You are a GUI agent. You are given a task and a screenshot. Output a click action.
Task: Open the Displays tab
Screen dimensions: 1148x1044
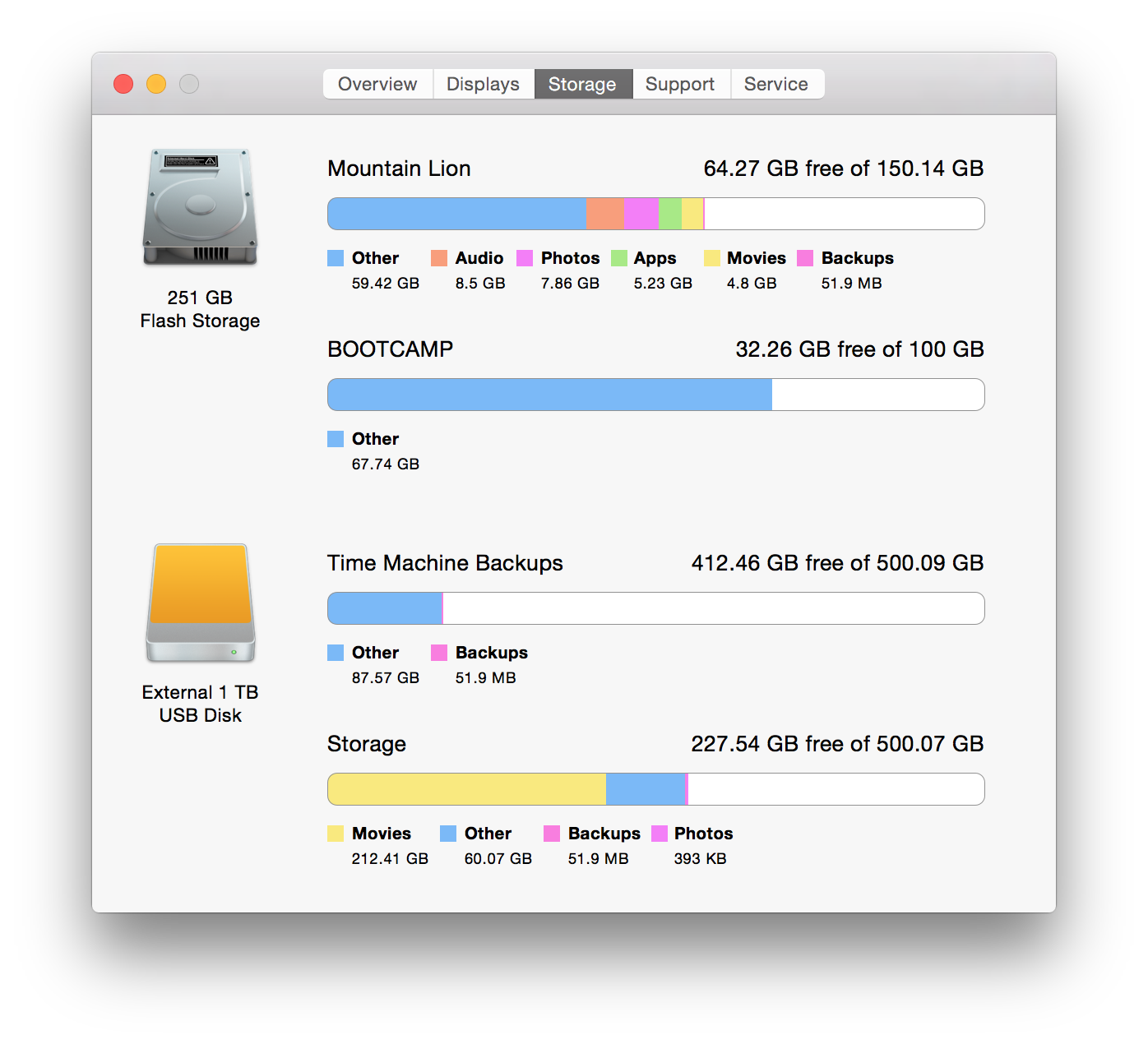click(483, 84)
